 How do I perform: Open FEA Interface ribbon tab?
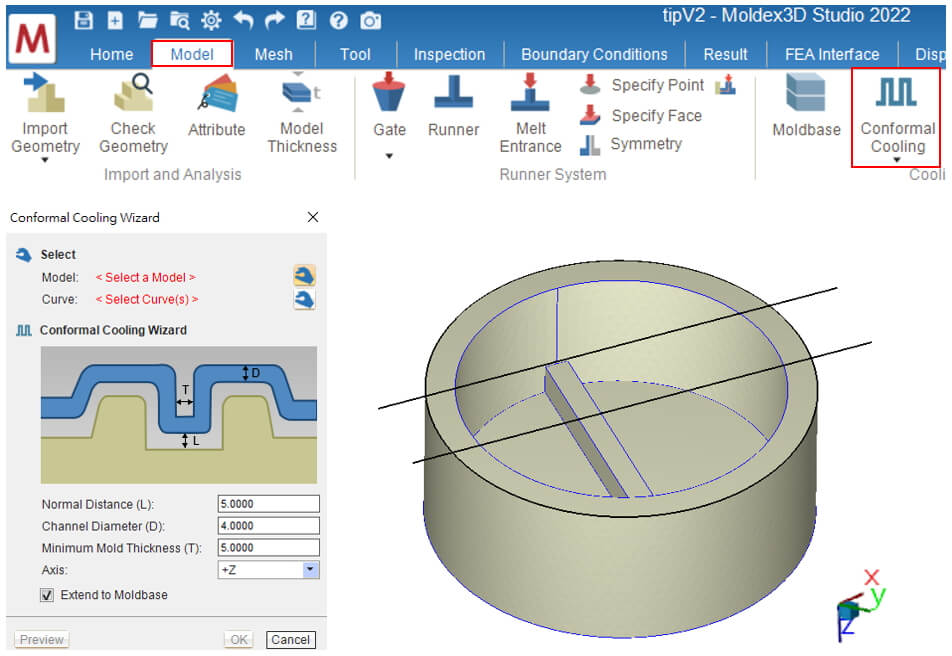[x=832, y=54]
